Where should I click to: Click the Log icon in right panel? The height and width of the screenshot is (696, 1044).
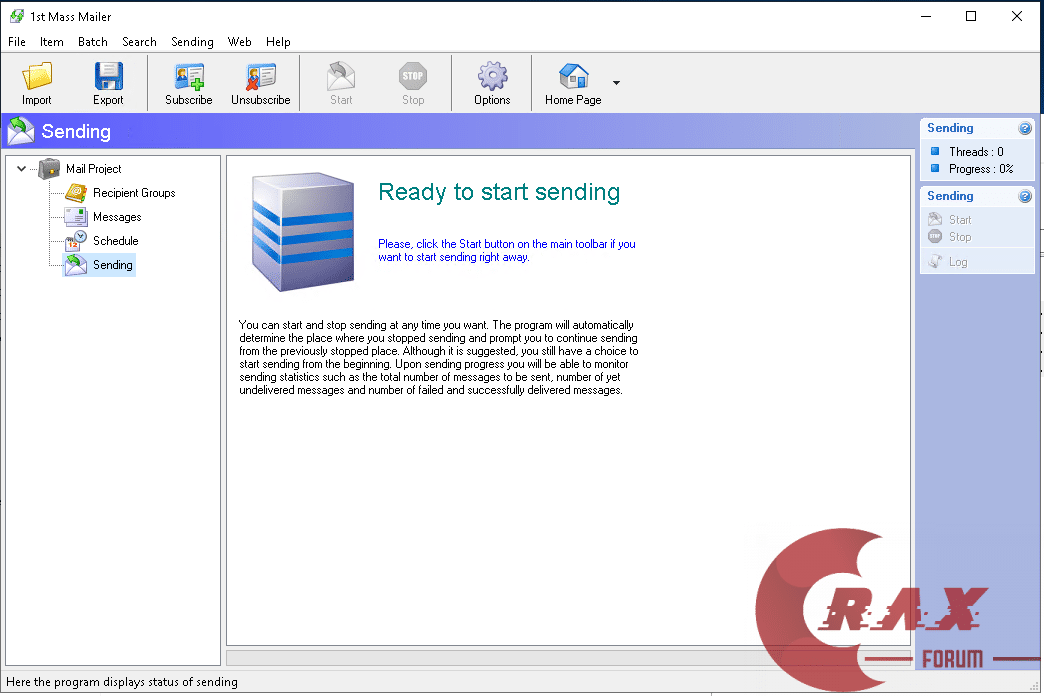(x=935, y=262)
